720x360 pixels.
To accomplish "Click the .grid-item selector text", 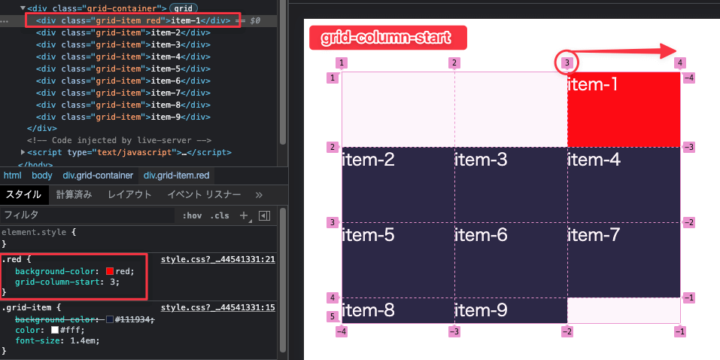I will tap(26, 308).
